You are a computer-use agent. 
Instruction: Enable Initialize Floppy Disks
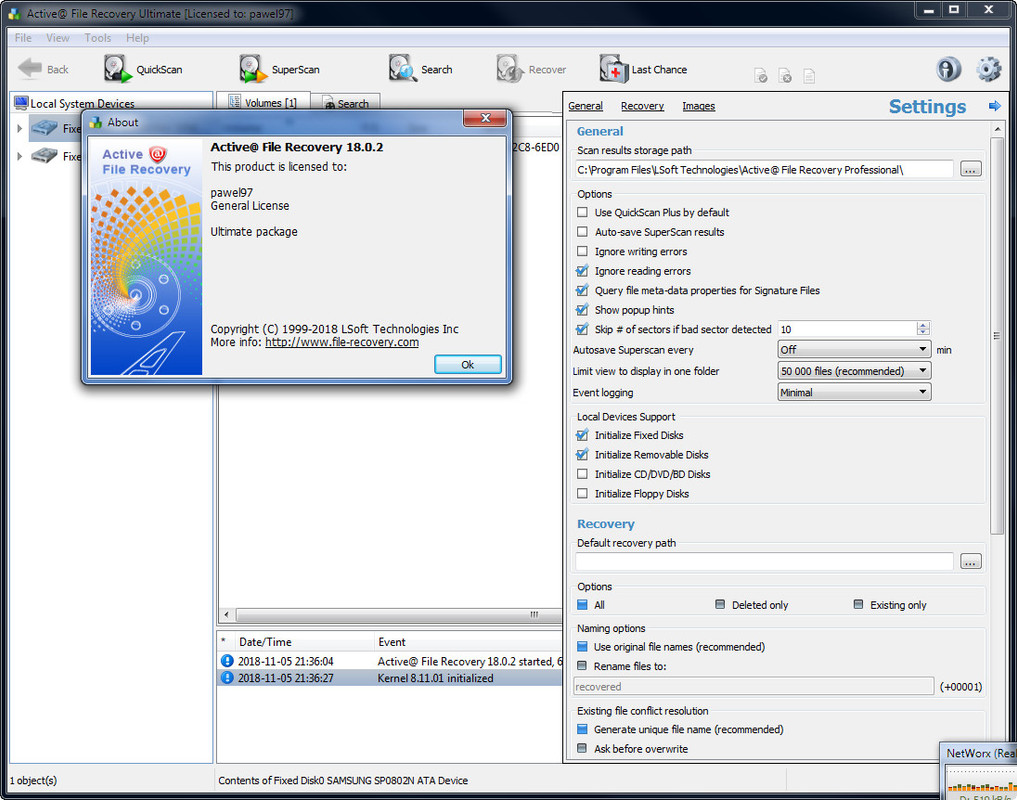point(582,493)
